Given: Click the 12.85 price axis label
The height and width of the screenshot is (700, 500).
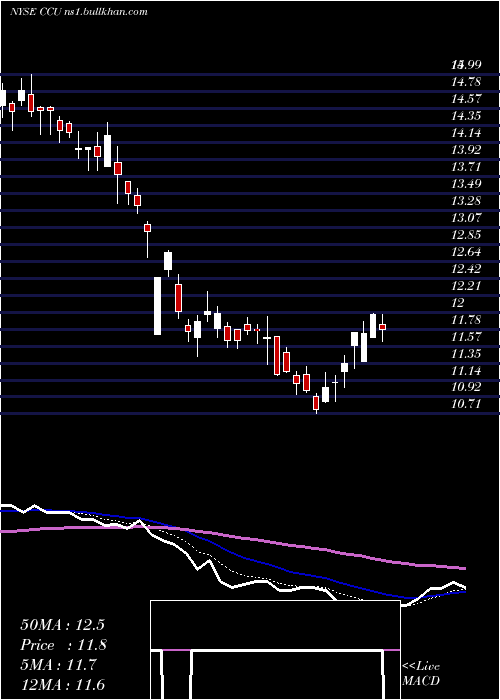Looking at the screenshot, I should click(466, 234).
